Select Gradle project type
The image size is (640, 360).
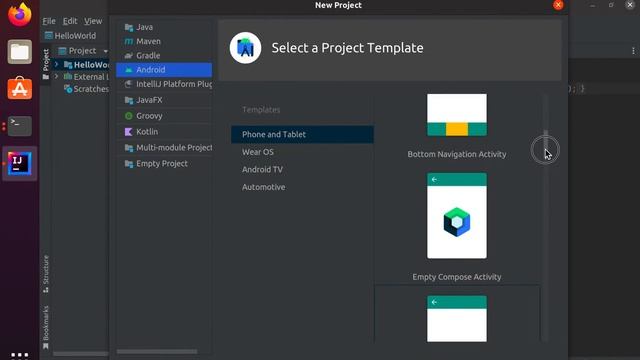164,56
